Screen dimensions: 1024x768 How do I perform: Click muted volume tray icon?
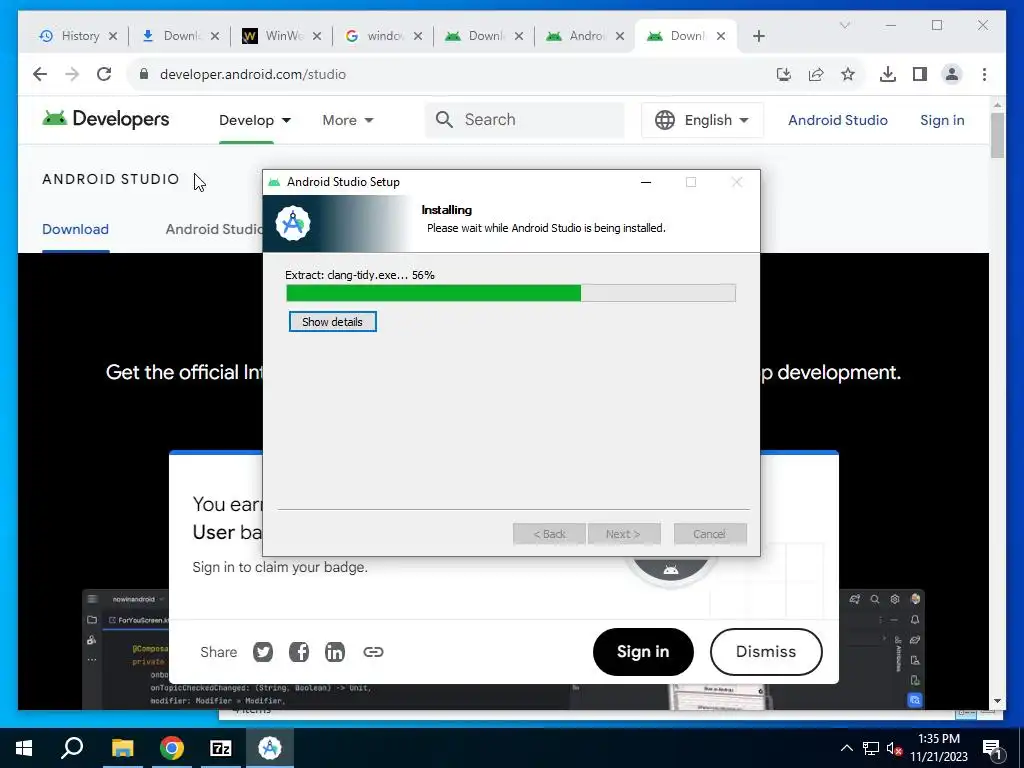tap(894, 748)
